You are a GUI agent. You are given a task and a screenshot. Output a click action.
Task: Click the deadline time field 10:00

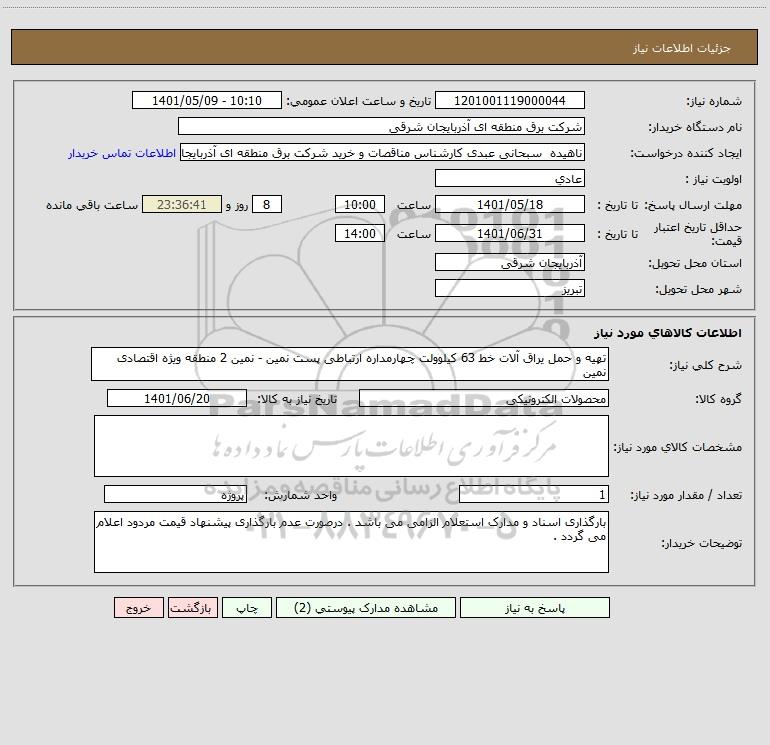(360, 205)
